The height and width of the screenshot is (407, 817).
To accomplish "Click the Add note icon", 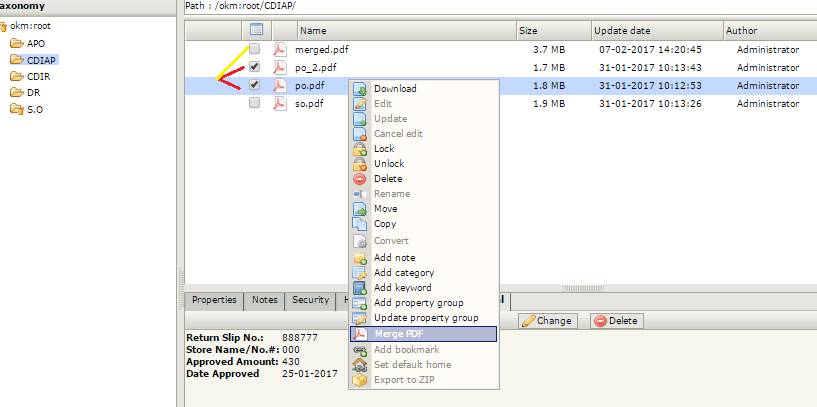I will tap(361, 258).
